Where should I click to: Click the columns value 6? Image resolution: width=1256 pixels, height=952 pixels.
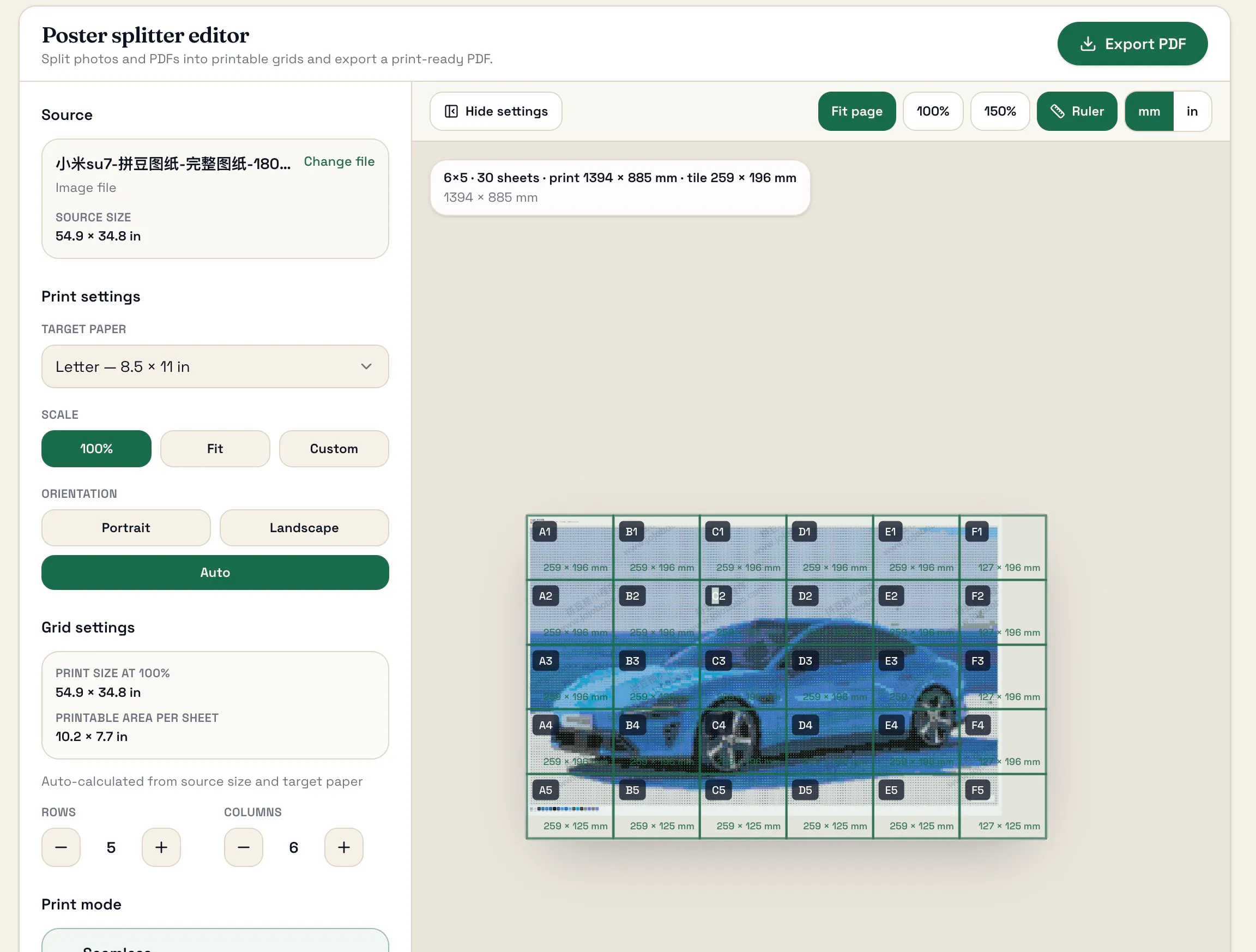tap(294, 847)
